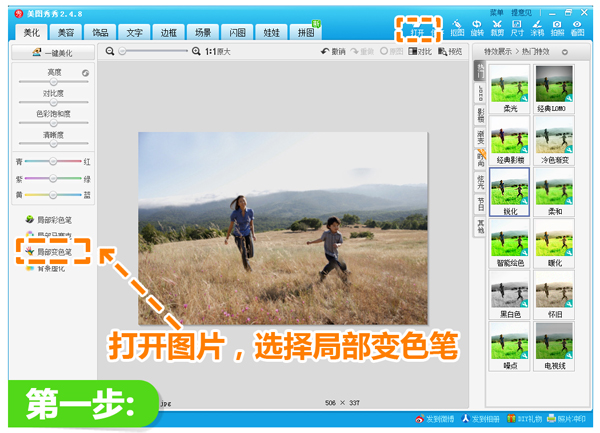600x433 pixels.
Task: Switch to the 文字 tab
Action: [134, 33]
